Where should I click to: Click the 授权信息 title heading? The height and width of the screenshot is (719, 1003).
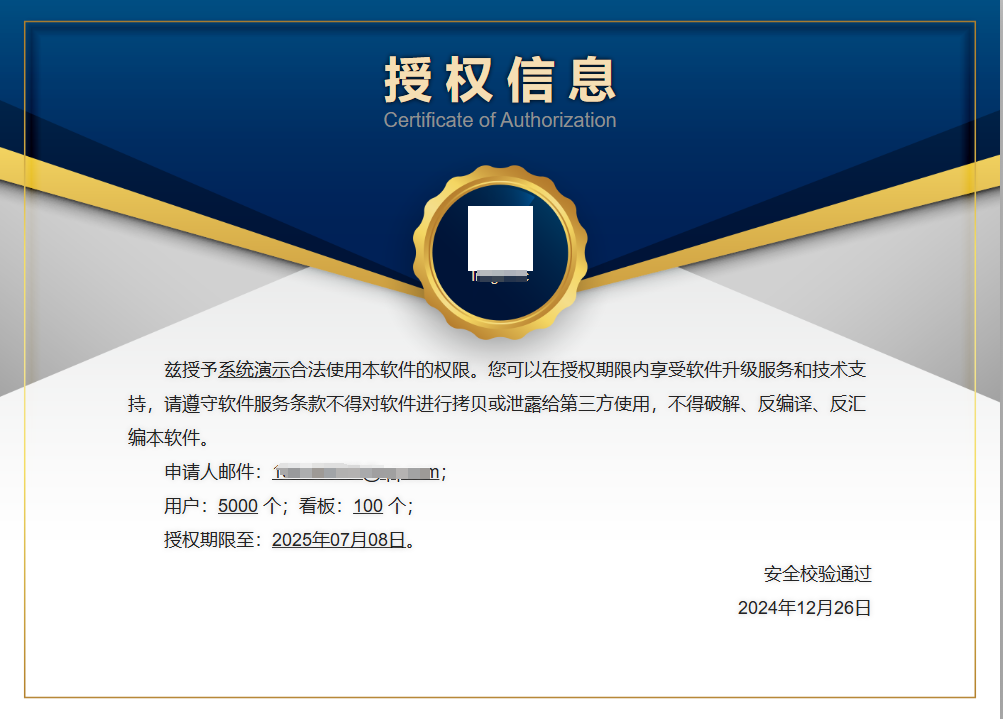500,80
